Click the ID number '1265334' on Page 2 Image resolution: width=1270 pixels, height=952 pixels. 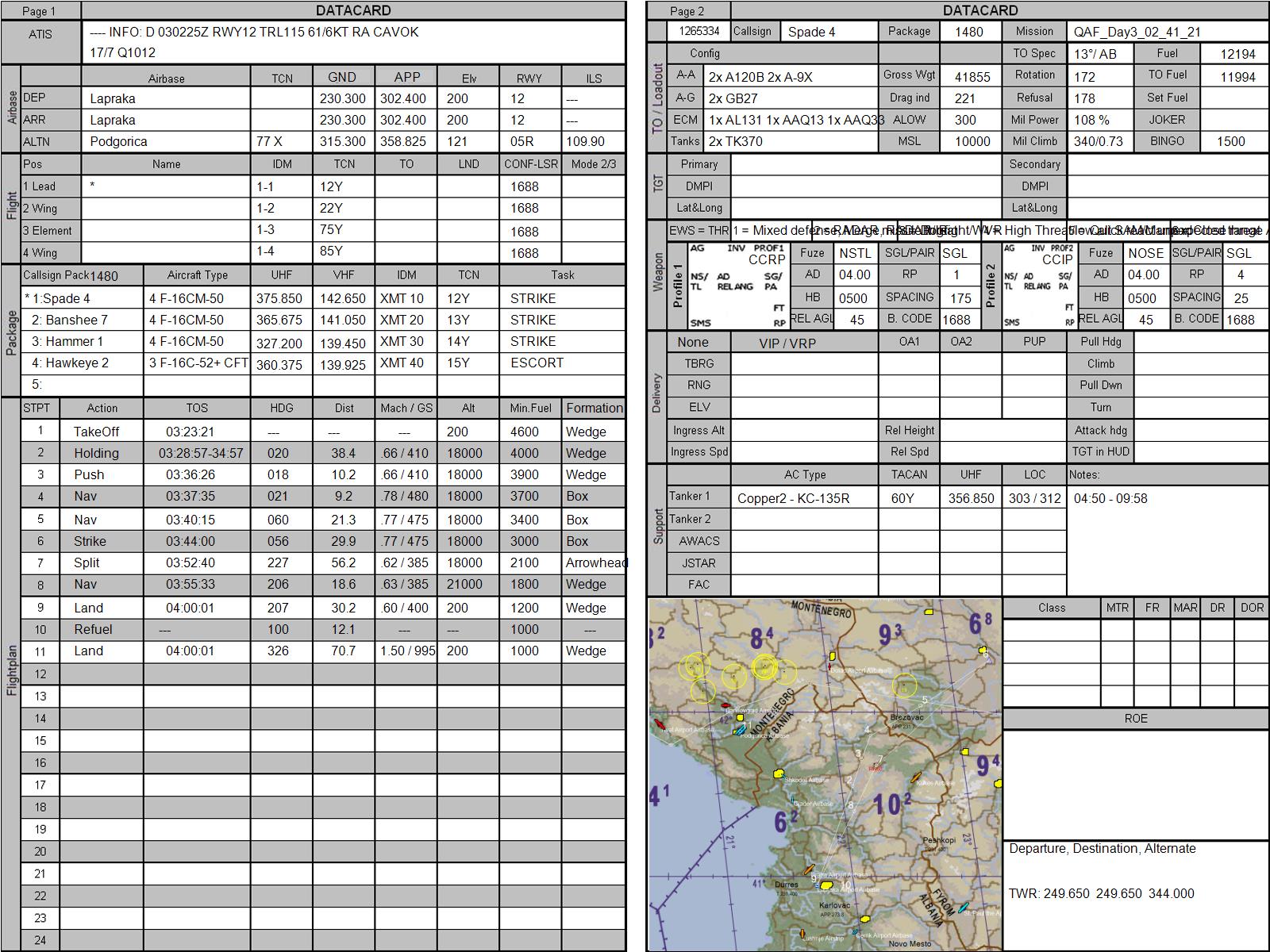tap(699, 31)
